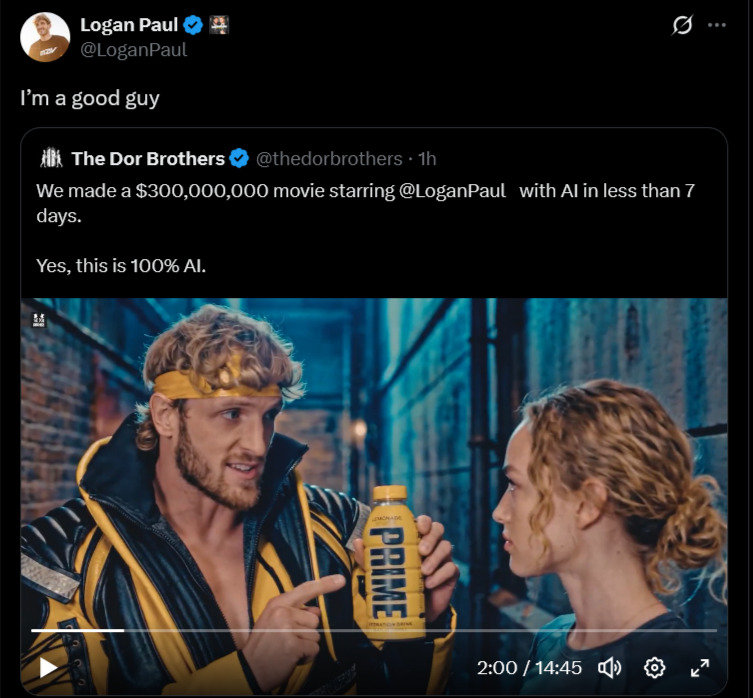The image size is (753, 698).
Task: Open the three-dot more options menu
Action: pos(717,25)
